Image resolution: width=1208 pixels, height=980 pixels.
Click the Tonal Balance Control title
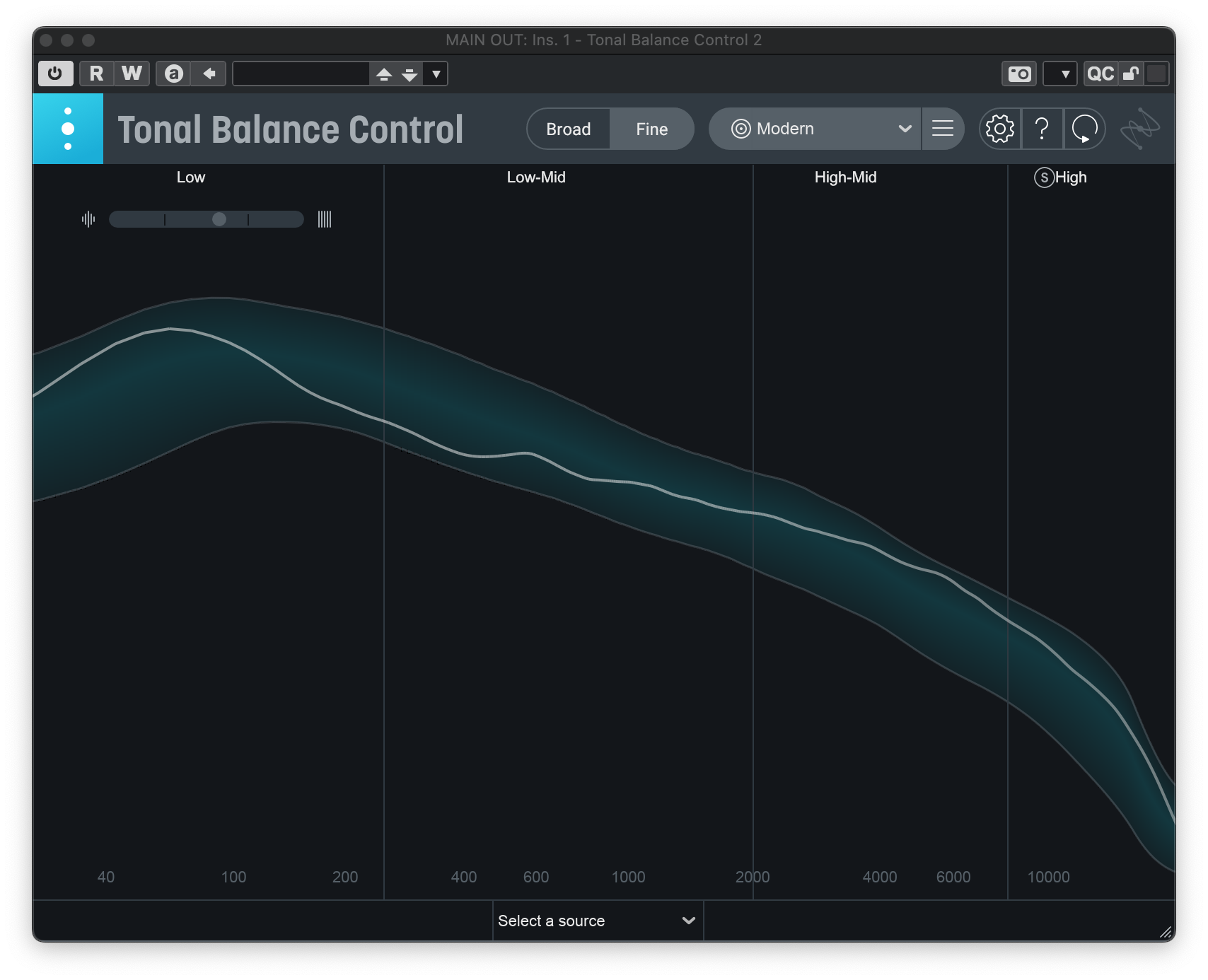(x=291, y=129)
